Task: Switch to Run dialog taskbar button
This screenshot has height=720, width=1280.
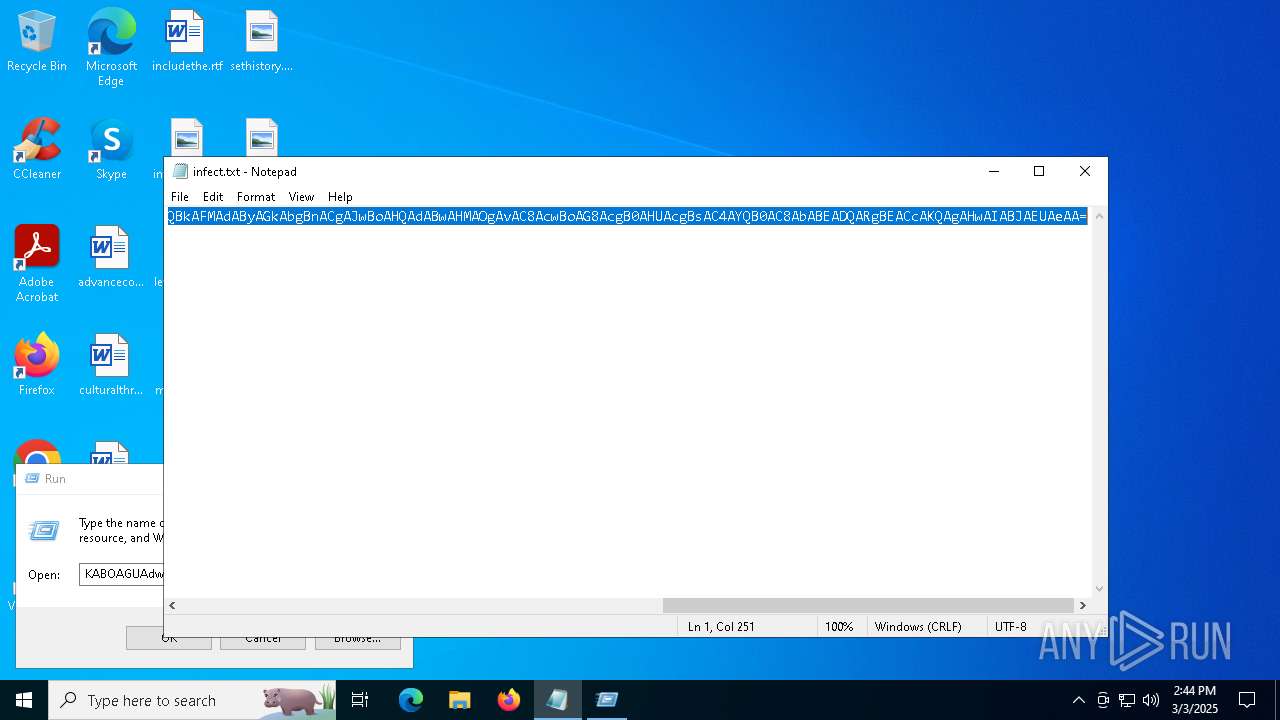Action: (x=607, y=700)
